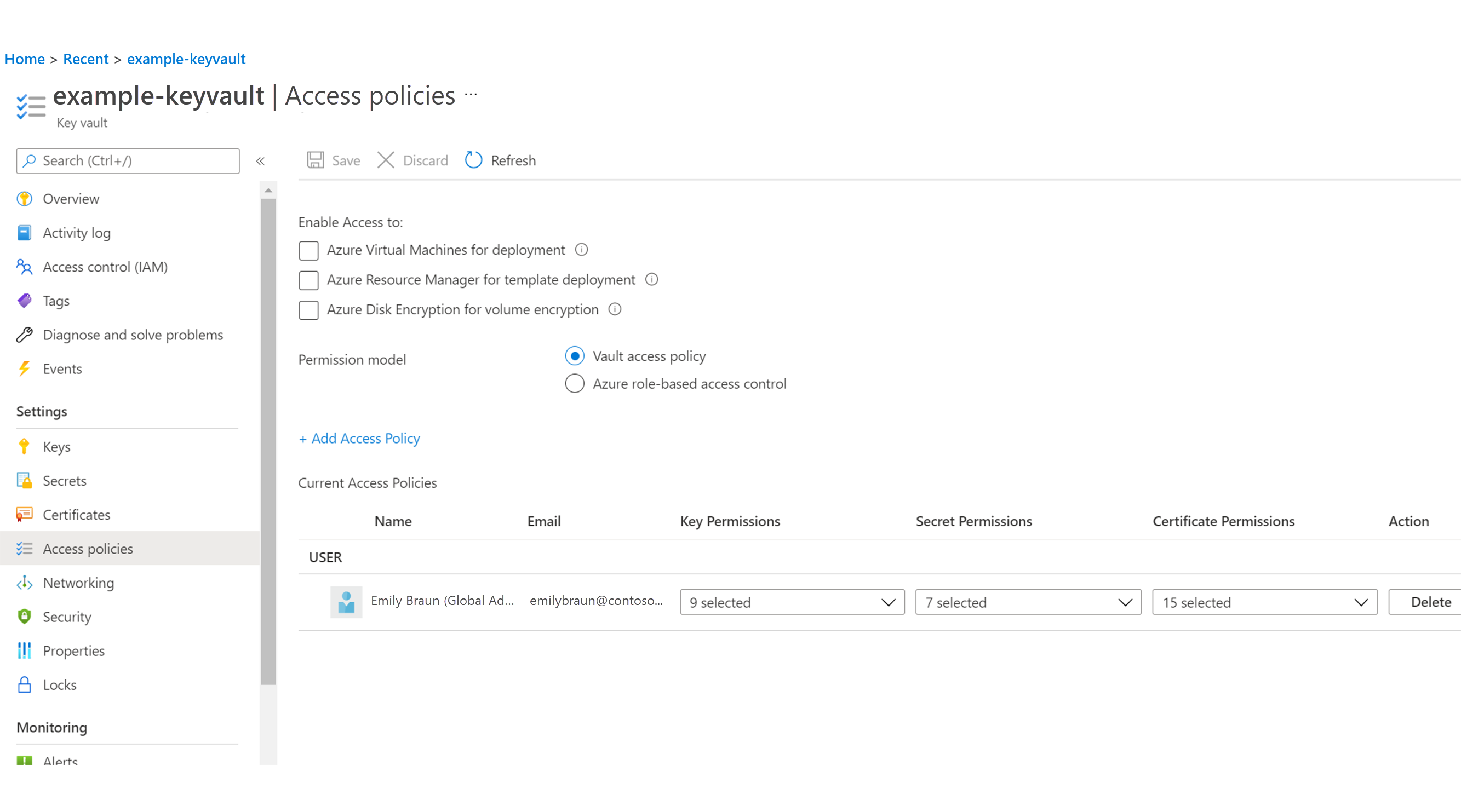
Task: Click the sidebar vertical scrollbar thumb
Action: (x=268, y=442)
